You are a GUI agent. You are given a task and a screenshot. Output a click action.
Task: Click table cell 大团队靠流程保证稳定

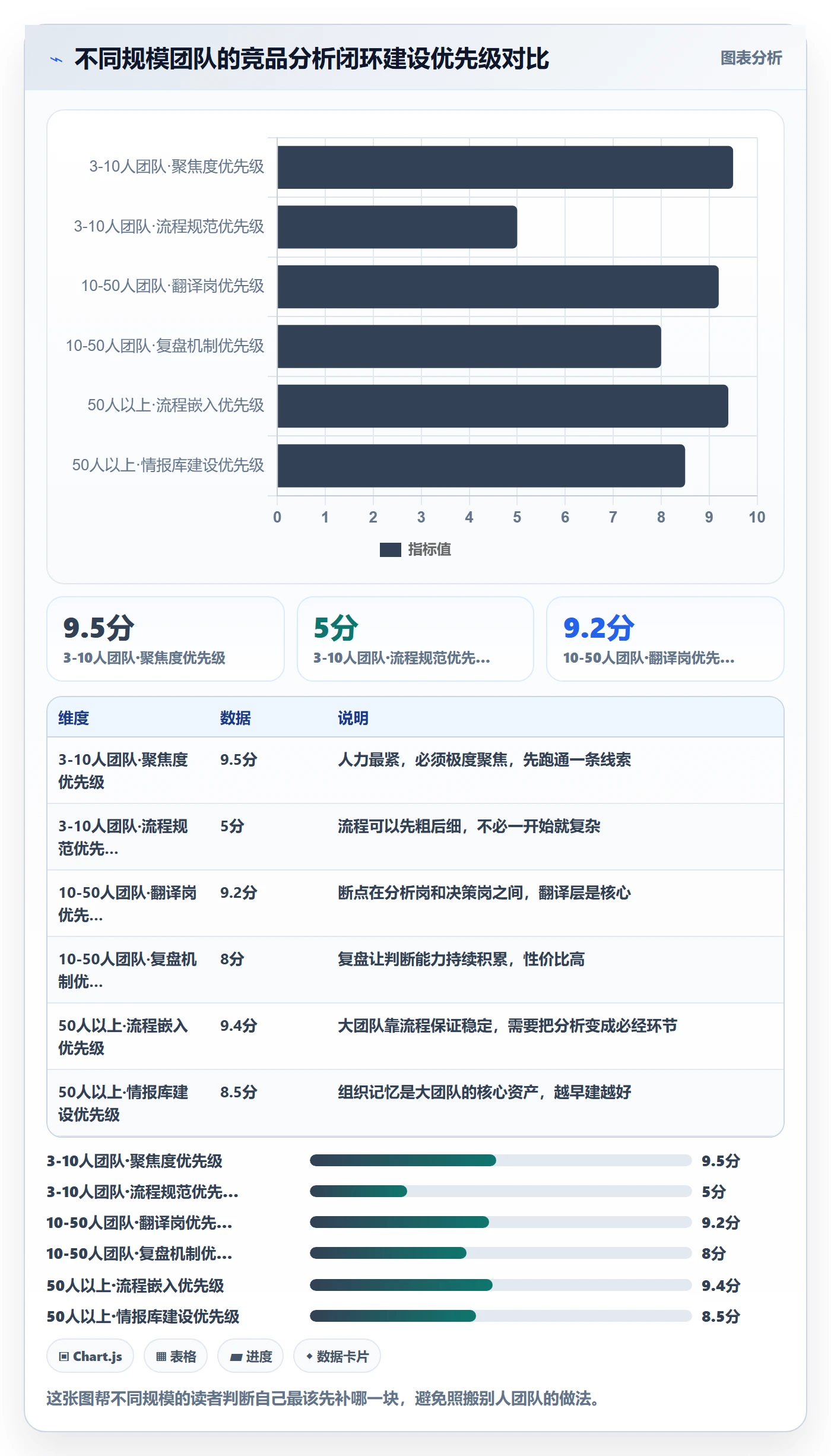(x=508, y=1025)
